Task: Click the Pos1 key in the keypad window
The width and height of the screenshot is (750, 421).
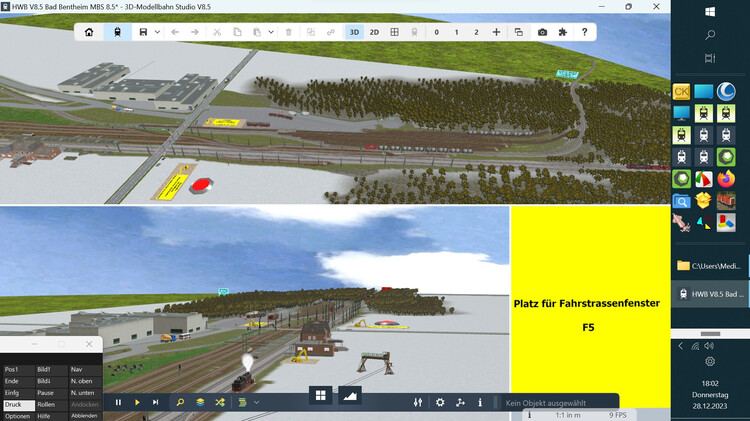Action: (18, 369)
